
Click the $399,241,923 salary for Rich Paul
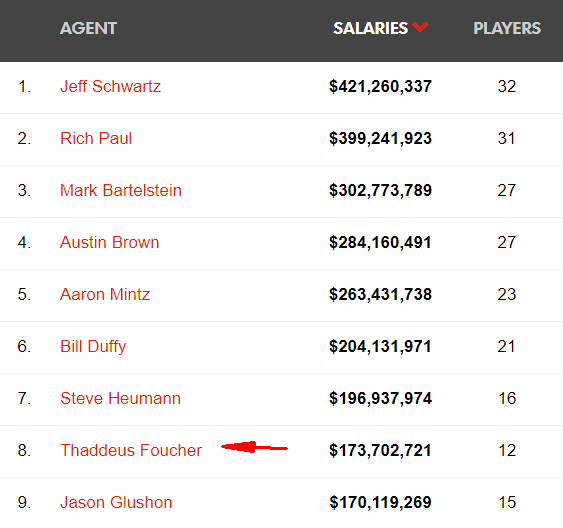click(x=380, y=139)
